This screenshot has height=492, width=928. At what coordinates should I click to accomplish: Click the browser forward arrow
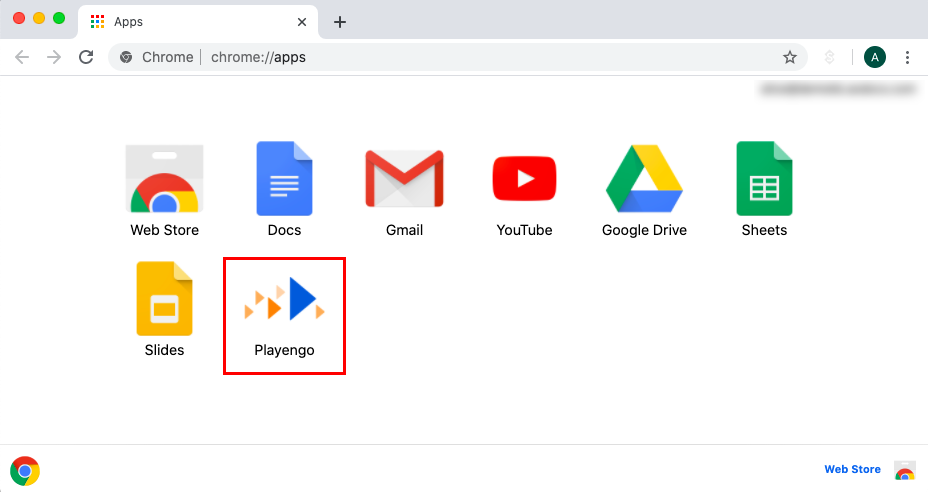[x=54, y=57]
